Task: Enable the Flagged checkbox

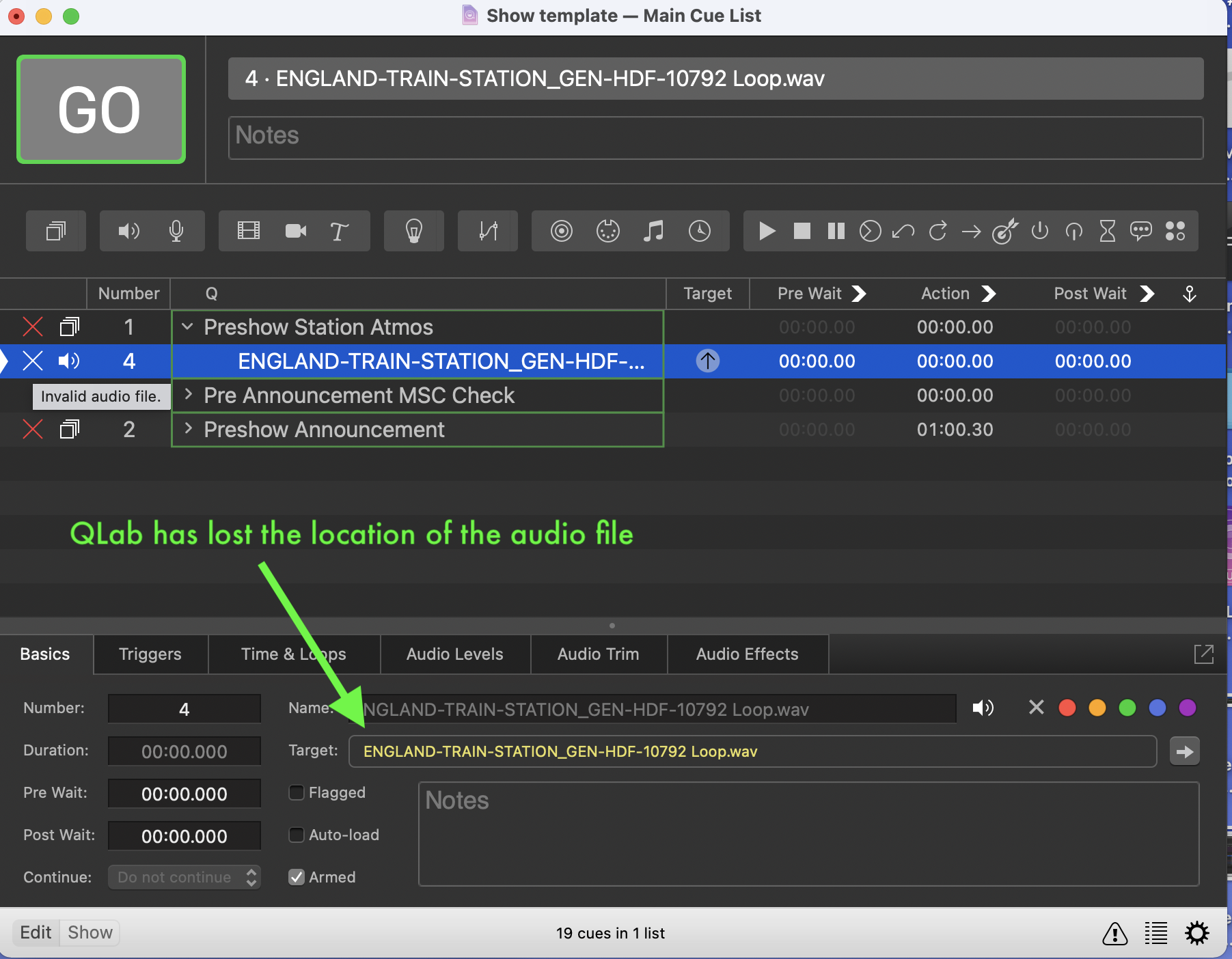Action: (x=297, y=792)
